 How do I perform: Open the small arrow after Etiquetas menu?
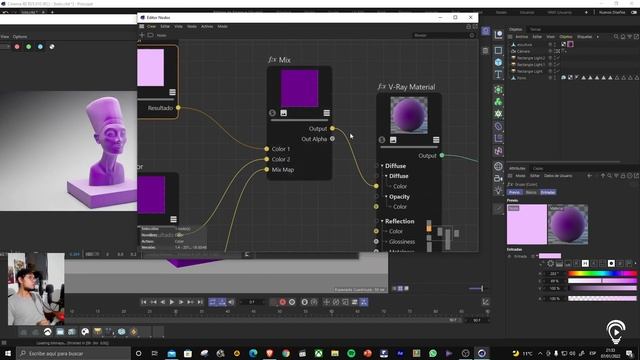598,37
